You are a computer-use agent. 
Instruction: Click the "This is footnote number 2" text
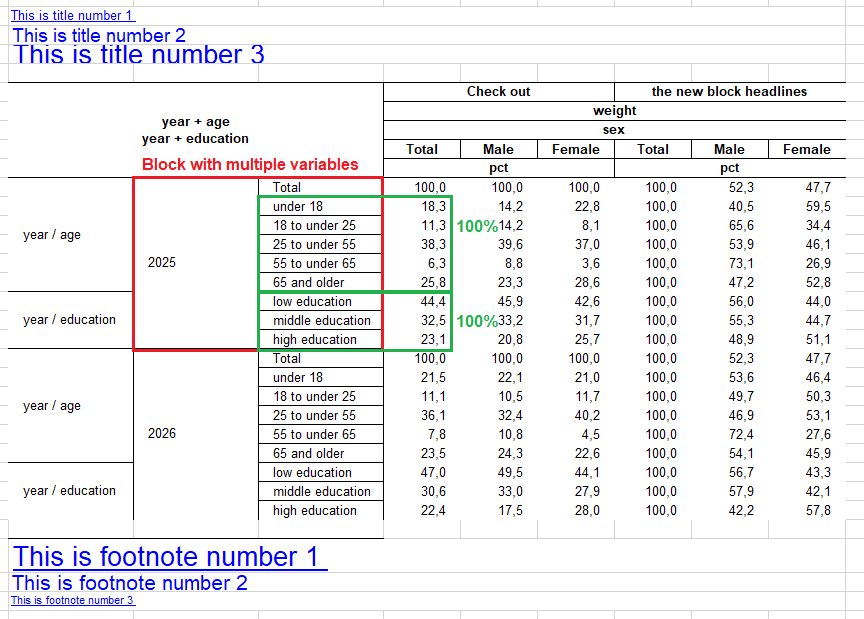pyautogui.click(x=129, y=583)
